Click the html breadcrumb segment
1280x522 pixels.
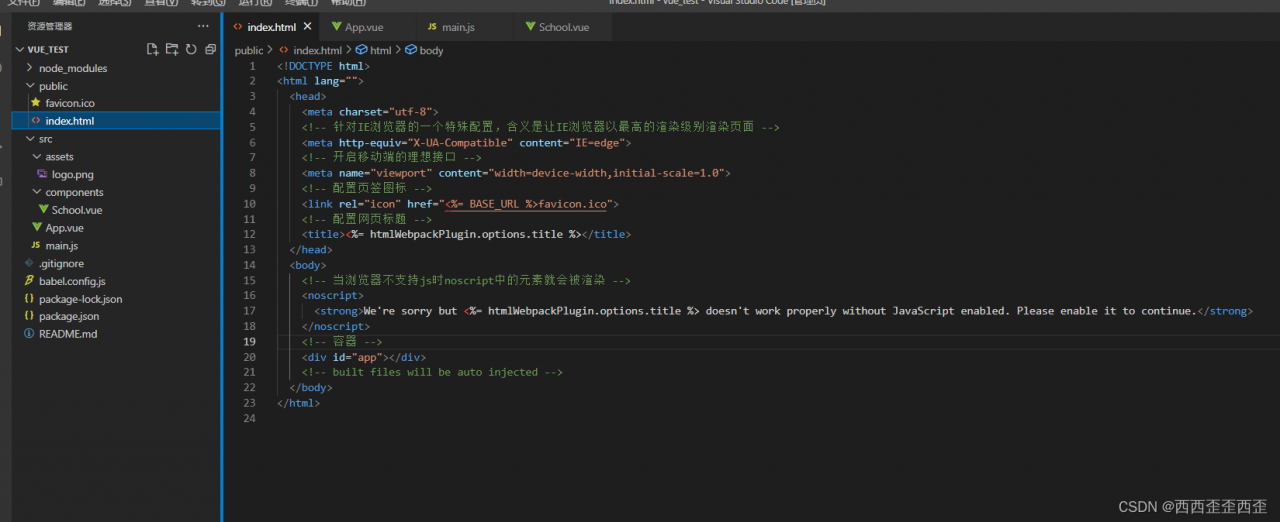tap(380, 50)
